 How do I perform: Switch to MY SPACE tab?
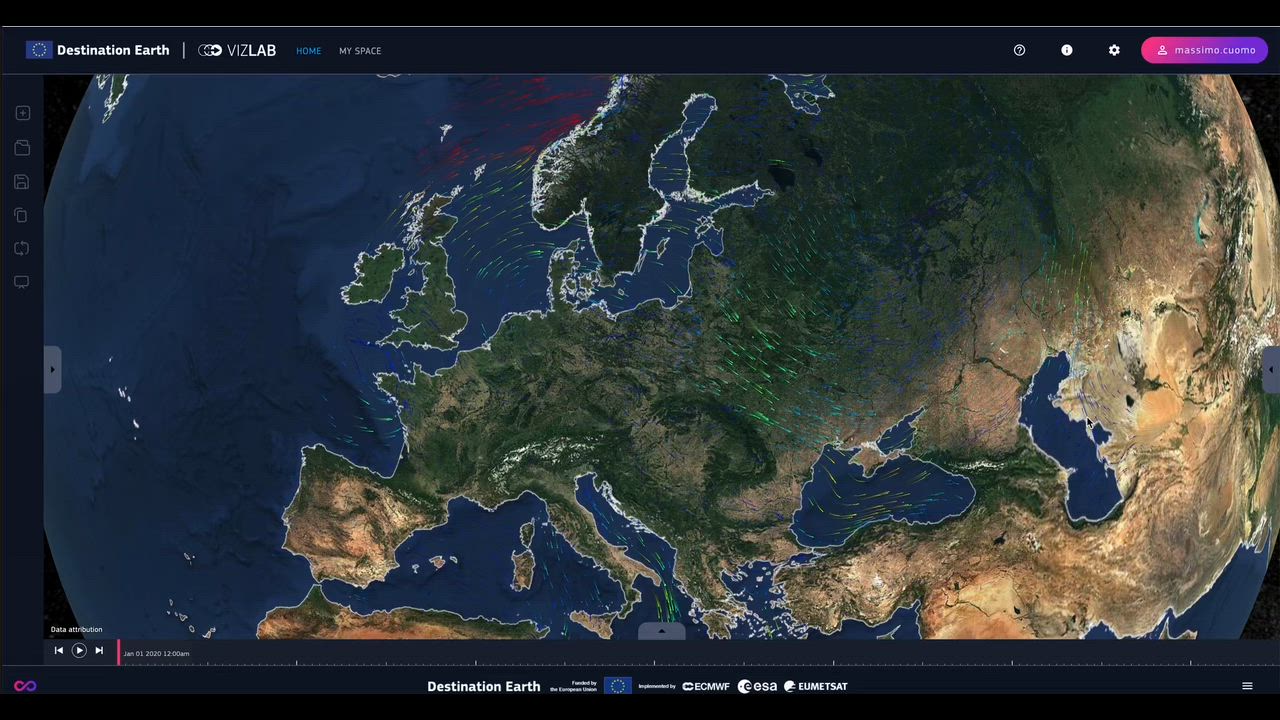click(360, 51)
